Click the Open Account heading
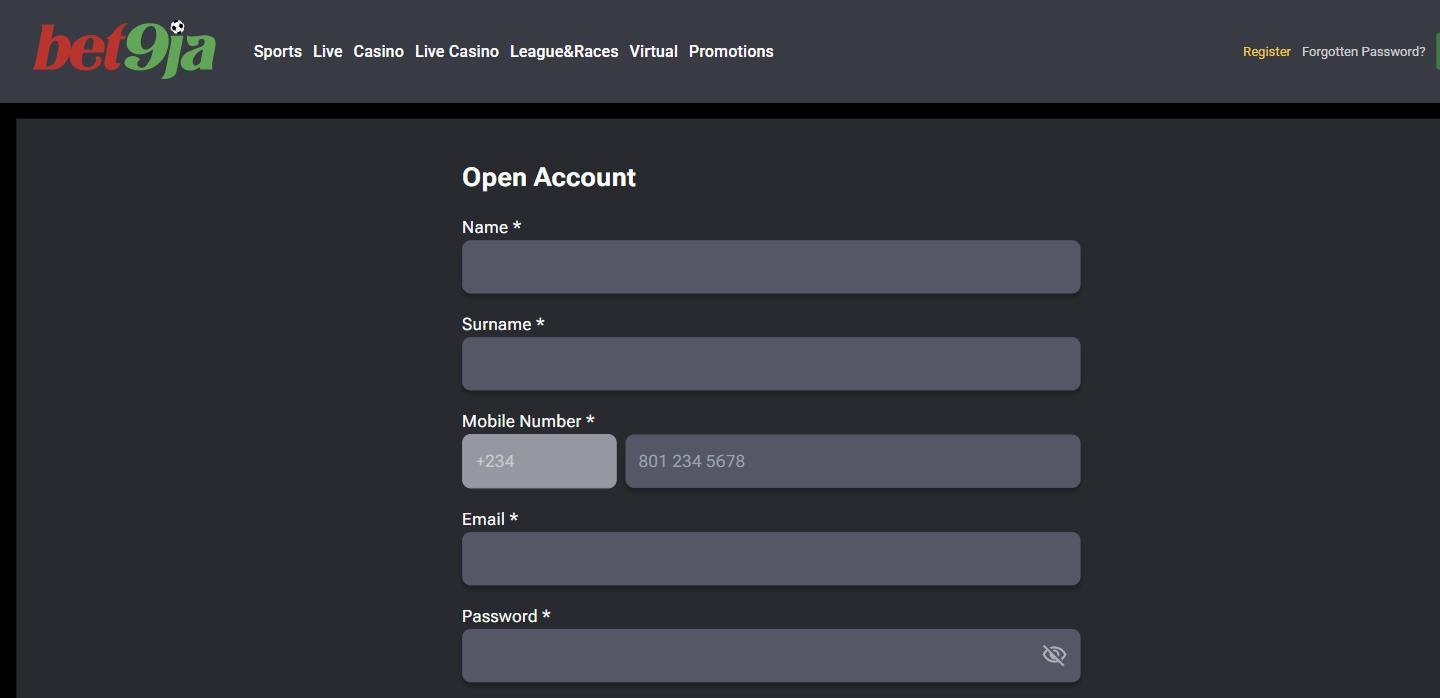Image resolution: width=1440 pixels, height=698 pixels. click(x=549, y=177)
